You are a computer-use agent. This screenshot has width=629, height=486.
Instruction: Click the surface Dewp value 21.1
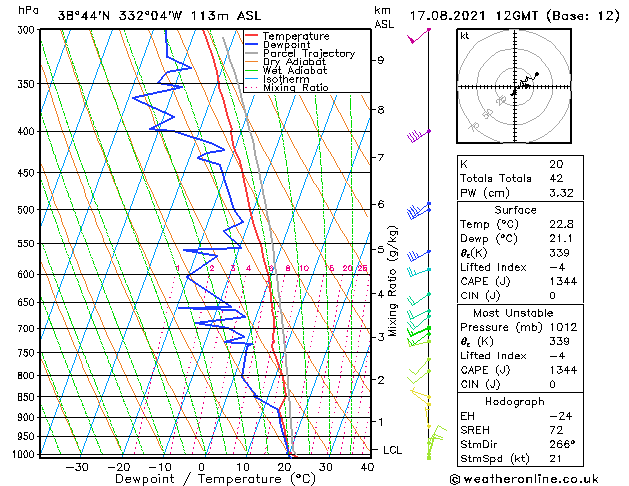[560, 239]
